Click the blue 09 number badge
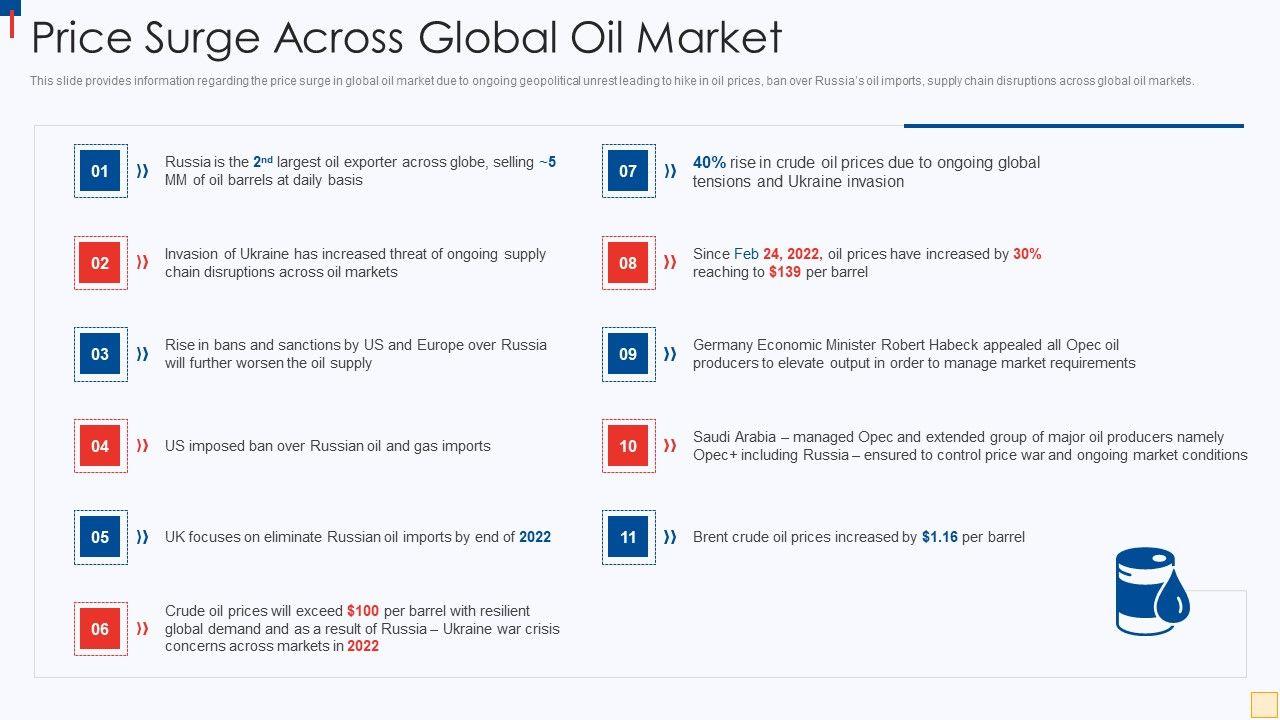 [x=628, y=354]
